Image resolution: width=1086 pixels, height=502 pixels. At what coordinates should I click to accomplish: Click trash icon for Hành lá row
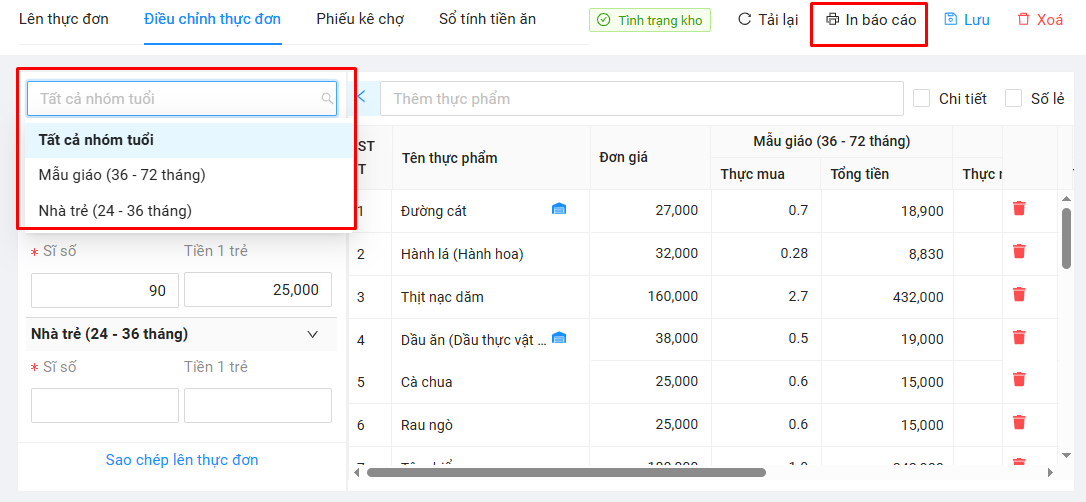[x=1019, y=251]
